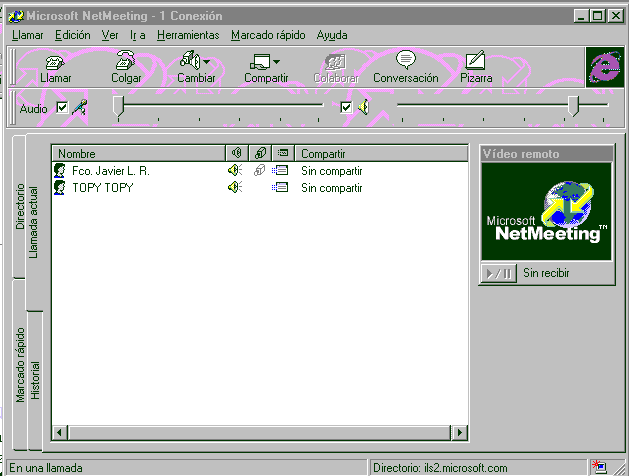Click the horizontal scrollbar track

click(x=260, y=432)
